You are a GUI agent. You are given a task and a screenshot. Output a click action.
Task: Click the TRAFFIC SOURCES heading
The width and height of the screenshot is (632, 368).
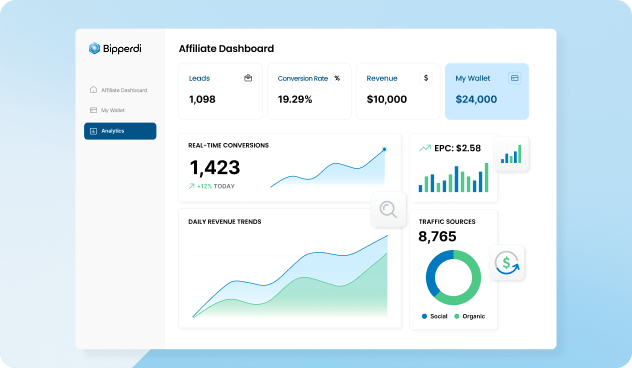pos(447,221)
